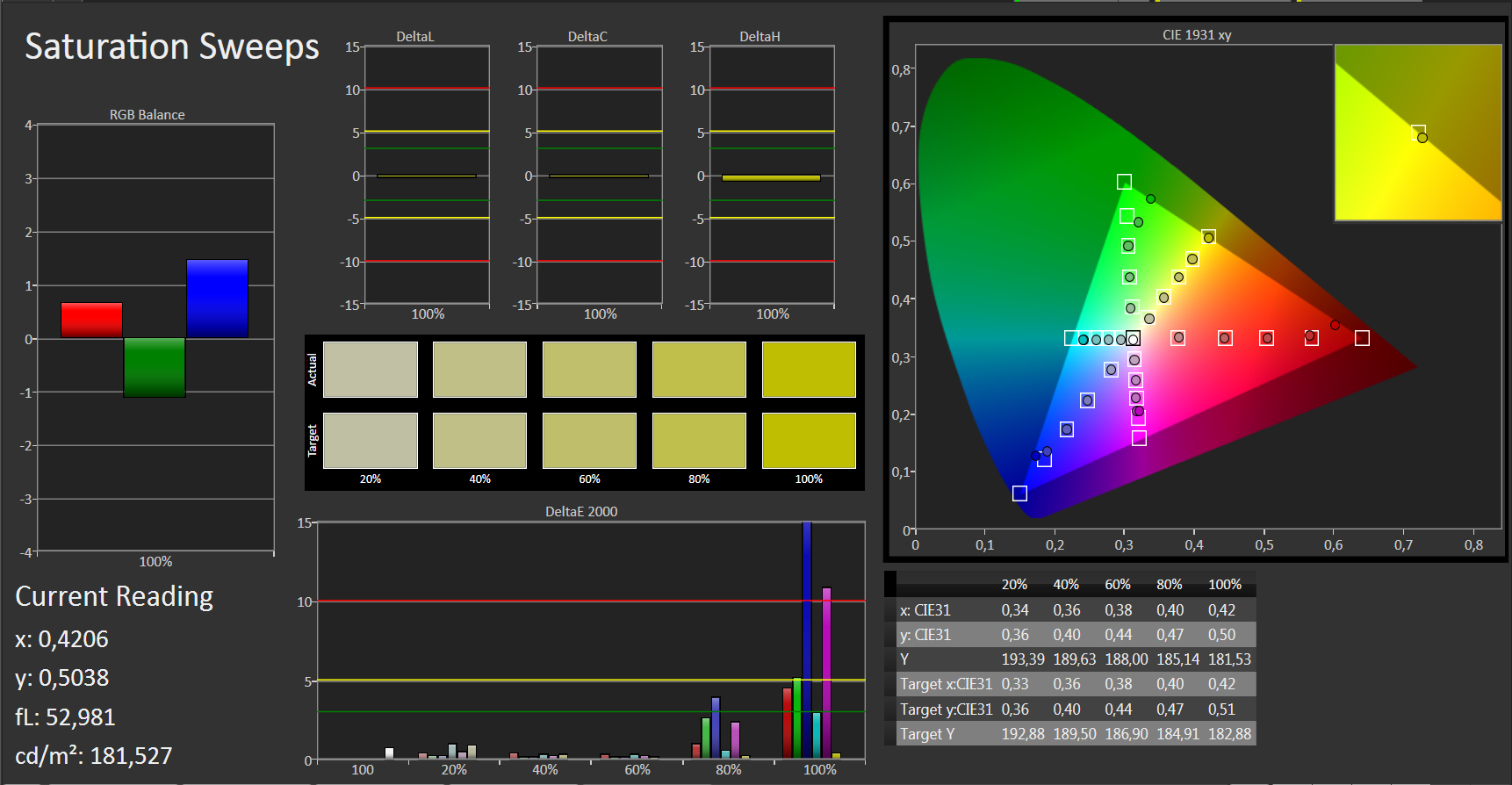Image resolution: width=1512 pixels, height=785 pixels.
Task: Click the 100% yellow target square in CIE diagram
Action: click(x=1208, y=237)
